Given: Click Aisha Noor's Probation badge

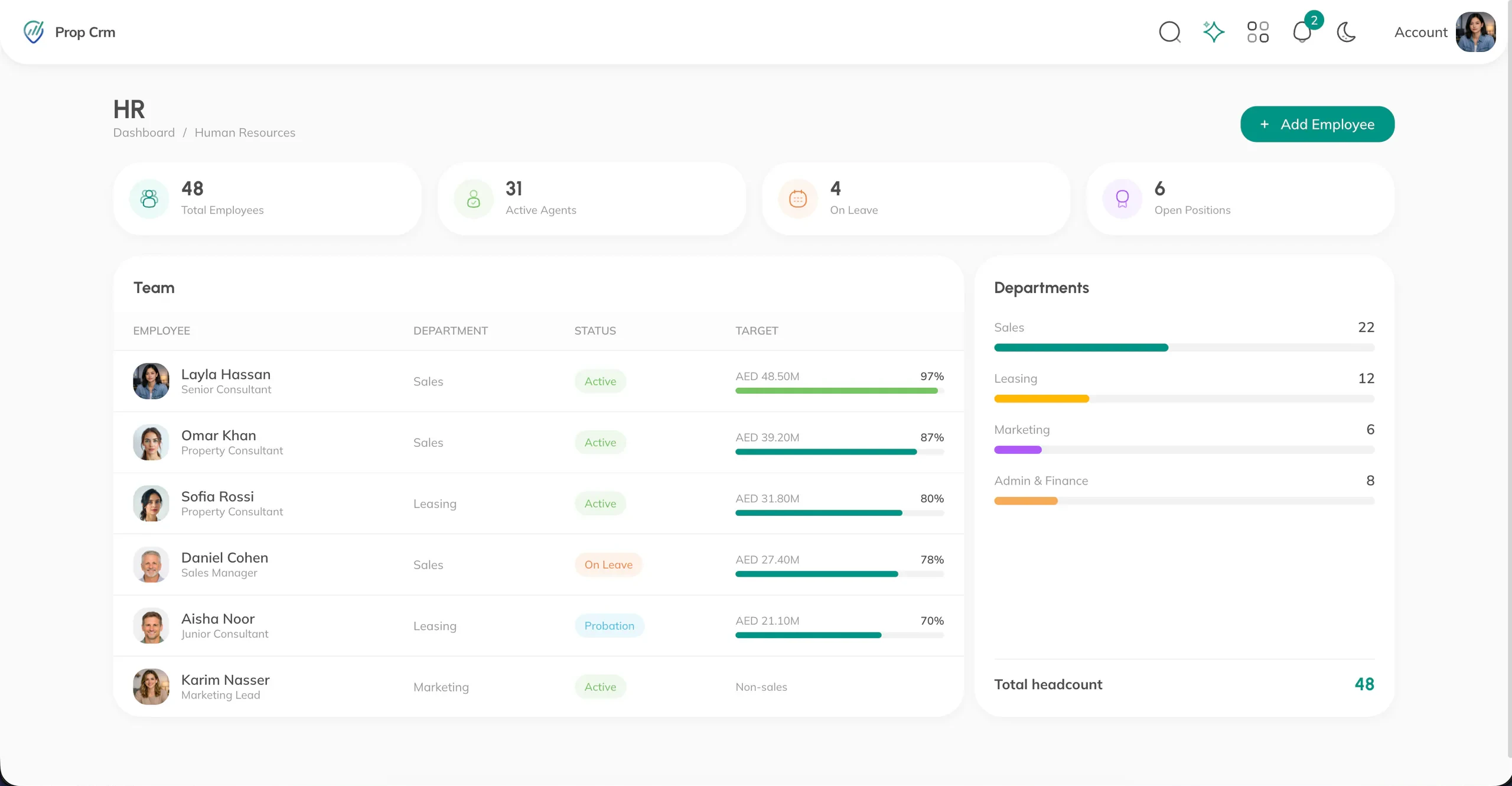Looking at the screenshot, I should 610,626.
